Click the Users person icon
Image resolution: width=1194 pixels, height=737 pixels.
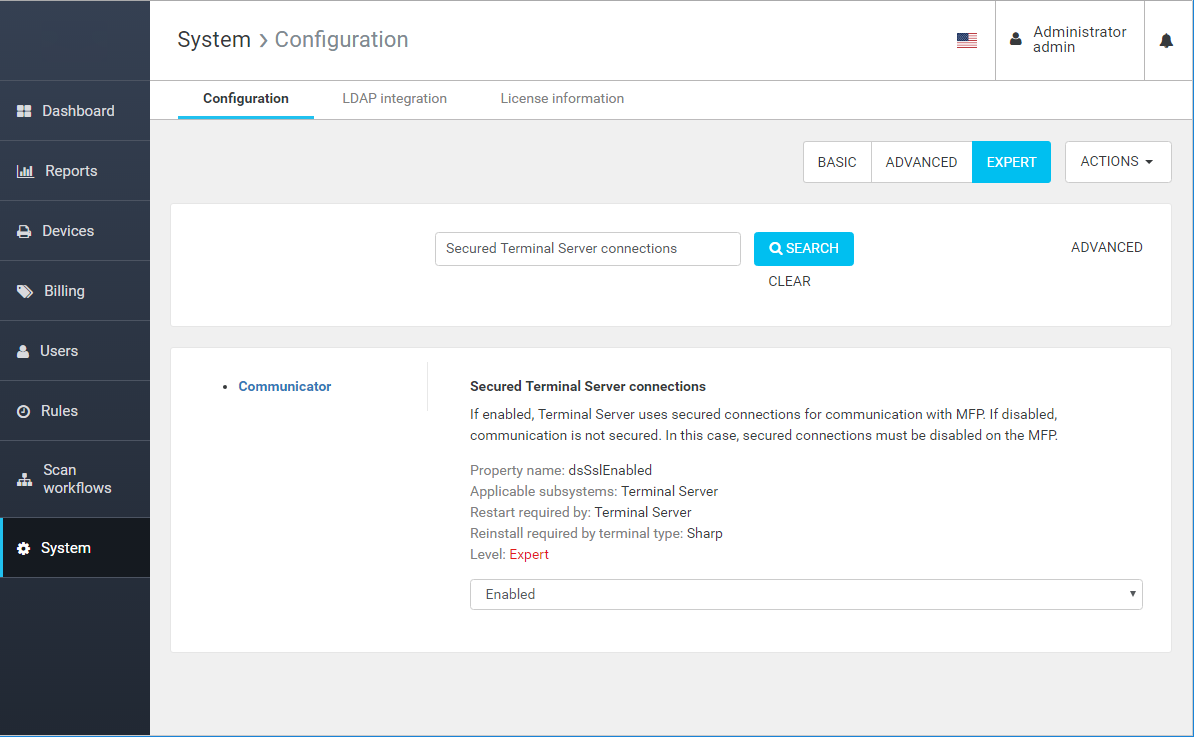coord(24,351)
